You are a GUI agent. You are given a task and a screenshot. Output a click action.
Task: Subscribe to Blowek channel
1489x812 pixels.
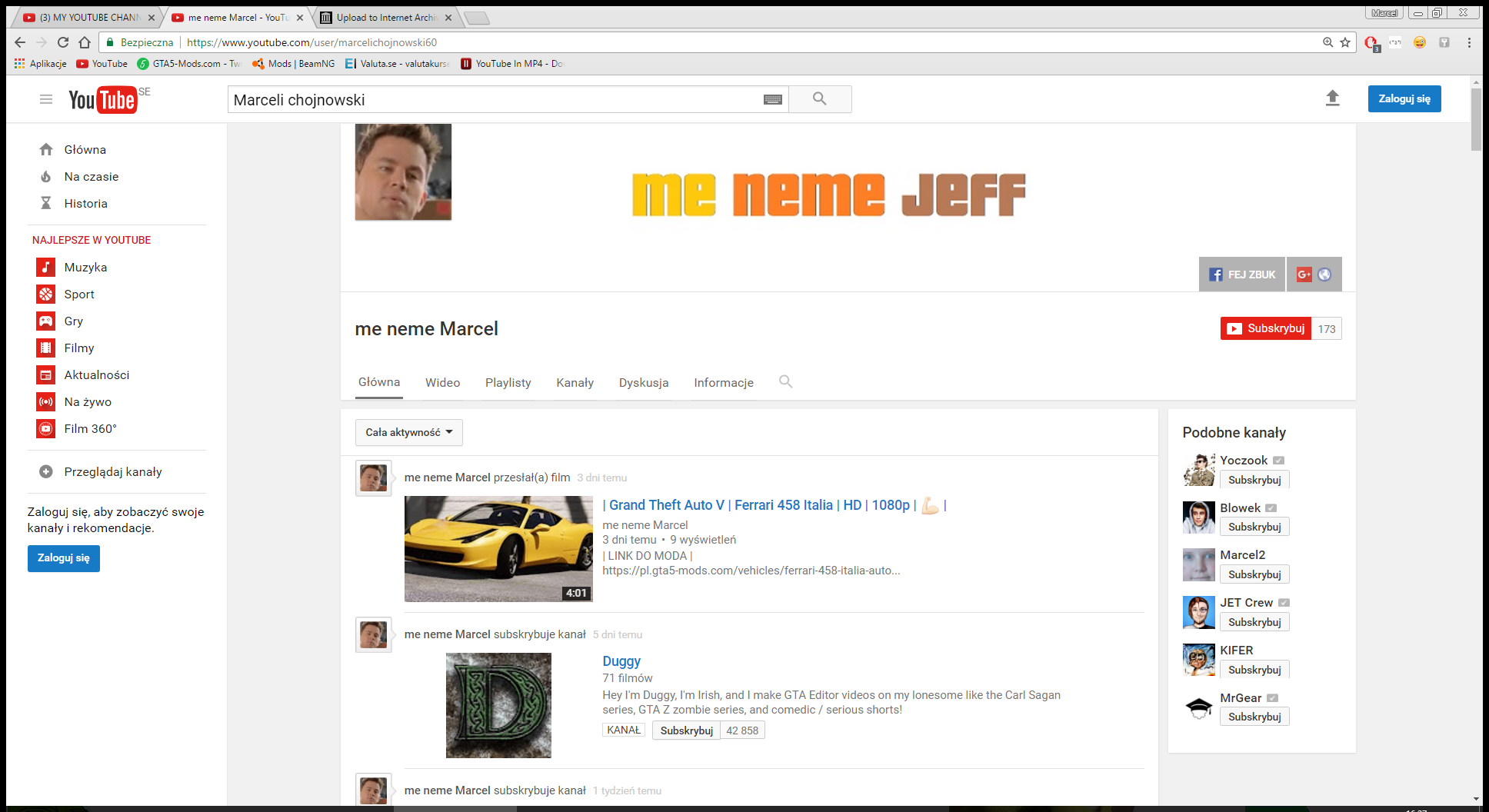click(1254, 527)
